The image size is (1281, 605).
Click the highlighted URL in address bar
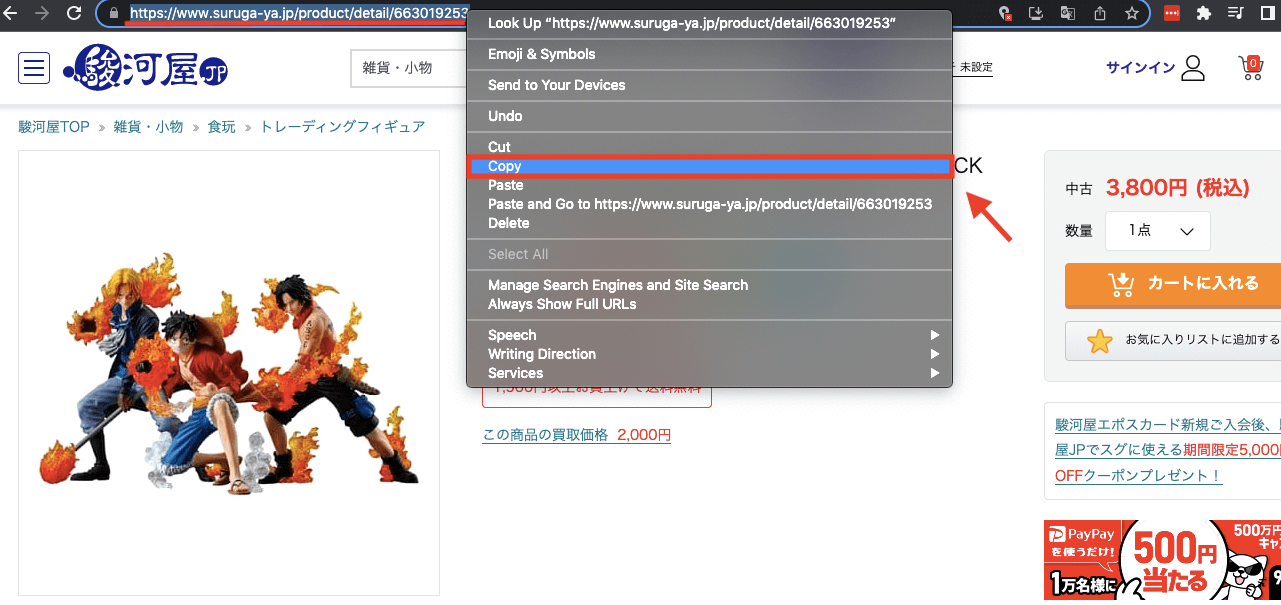pyautogui.click(x=300, y=14)
